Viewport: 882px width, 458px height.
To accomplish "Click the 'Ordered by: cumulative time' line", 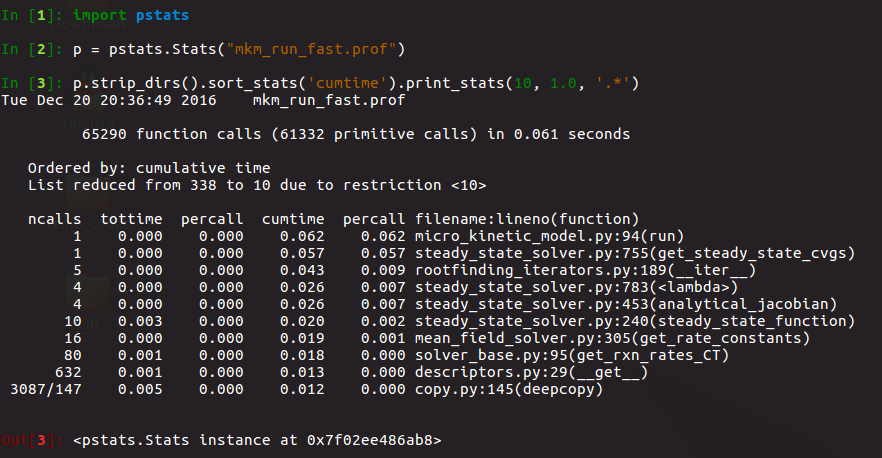I will [149, 168].
